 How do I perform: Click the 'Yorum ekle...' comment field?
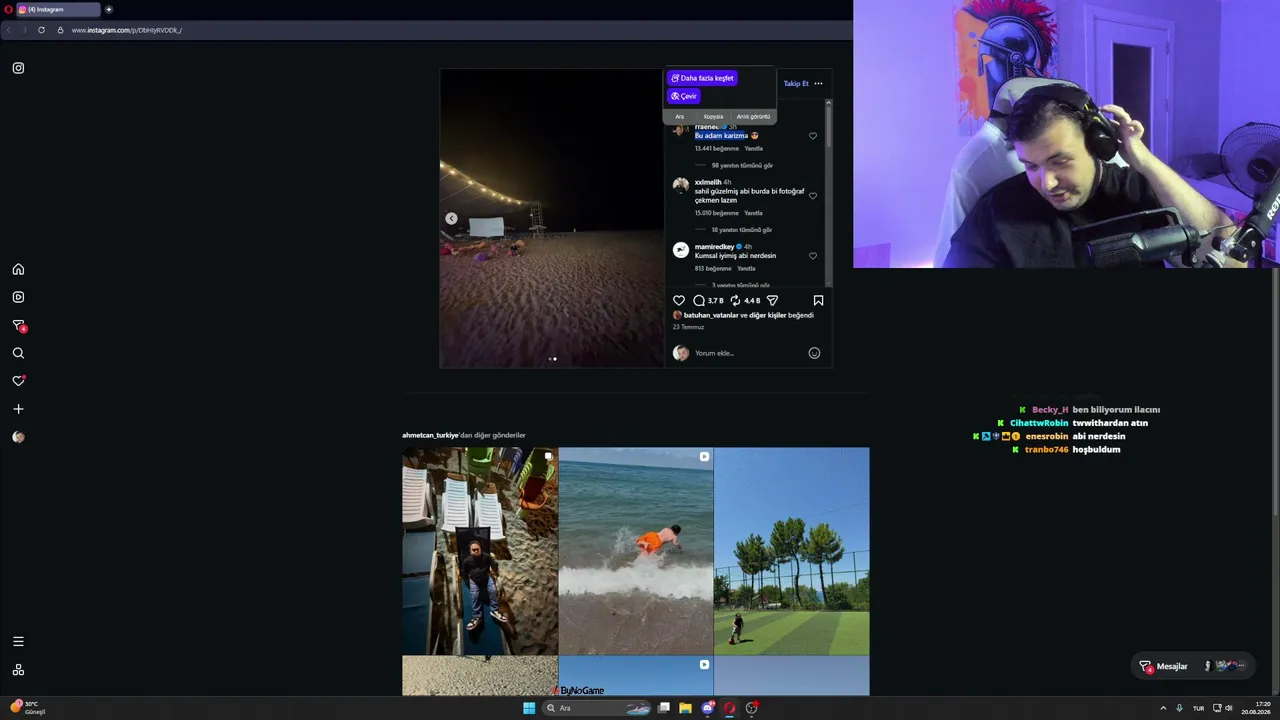(749, 353)
